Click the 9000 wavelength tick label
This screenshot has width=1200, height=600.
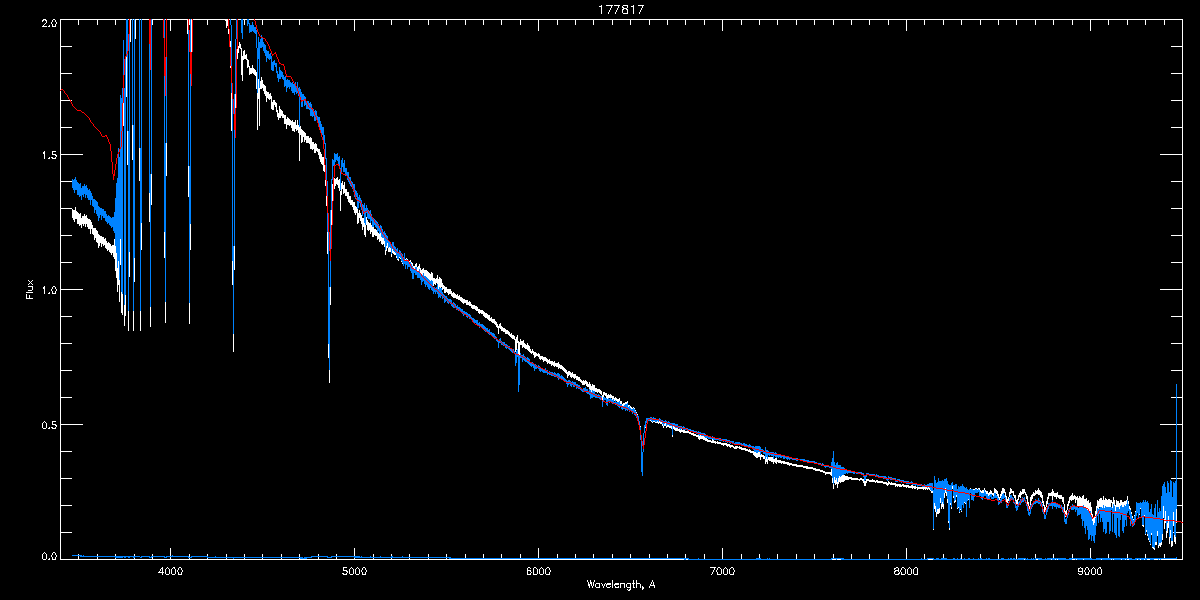(x=1090, y=571)
